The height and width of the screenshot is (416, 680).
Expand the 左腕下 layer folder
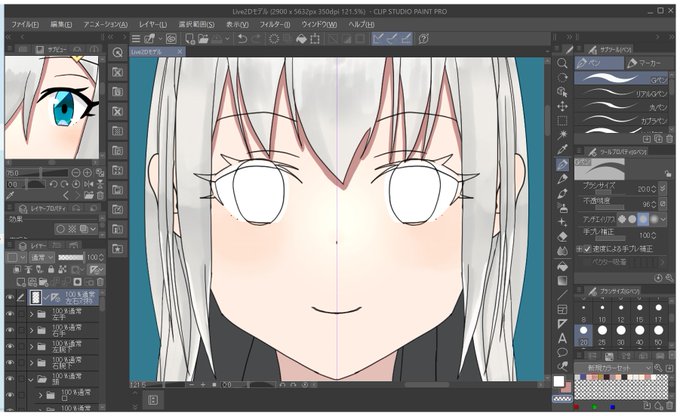[31, 346]
